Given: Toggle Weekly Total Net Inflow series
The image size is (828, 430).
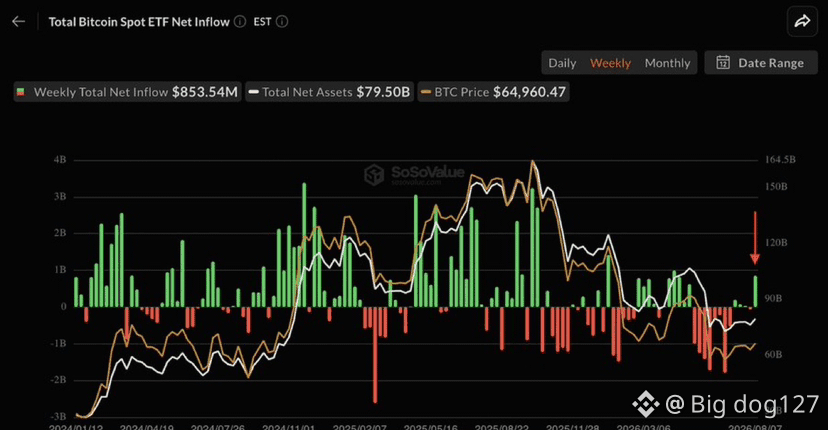Looking at the screenshot, I should coord(127,92).
